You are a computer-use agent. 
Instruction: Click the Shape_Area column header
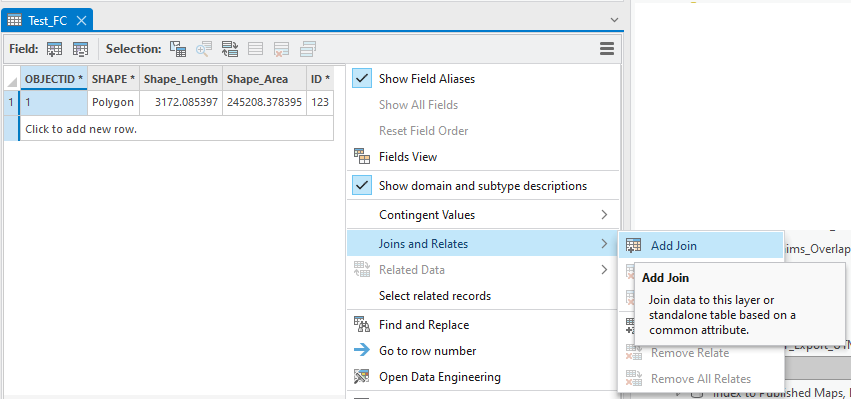[x=264, y=79]
